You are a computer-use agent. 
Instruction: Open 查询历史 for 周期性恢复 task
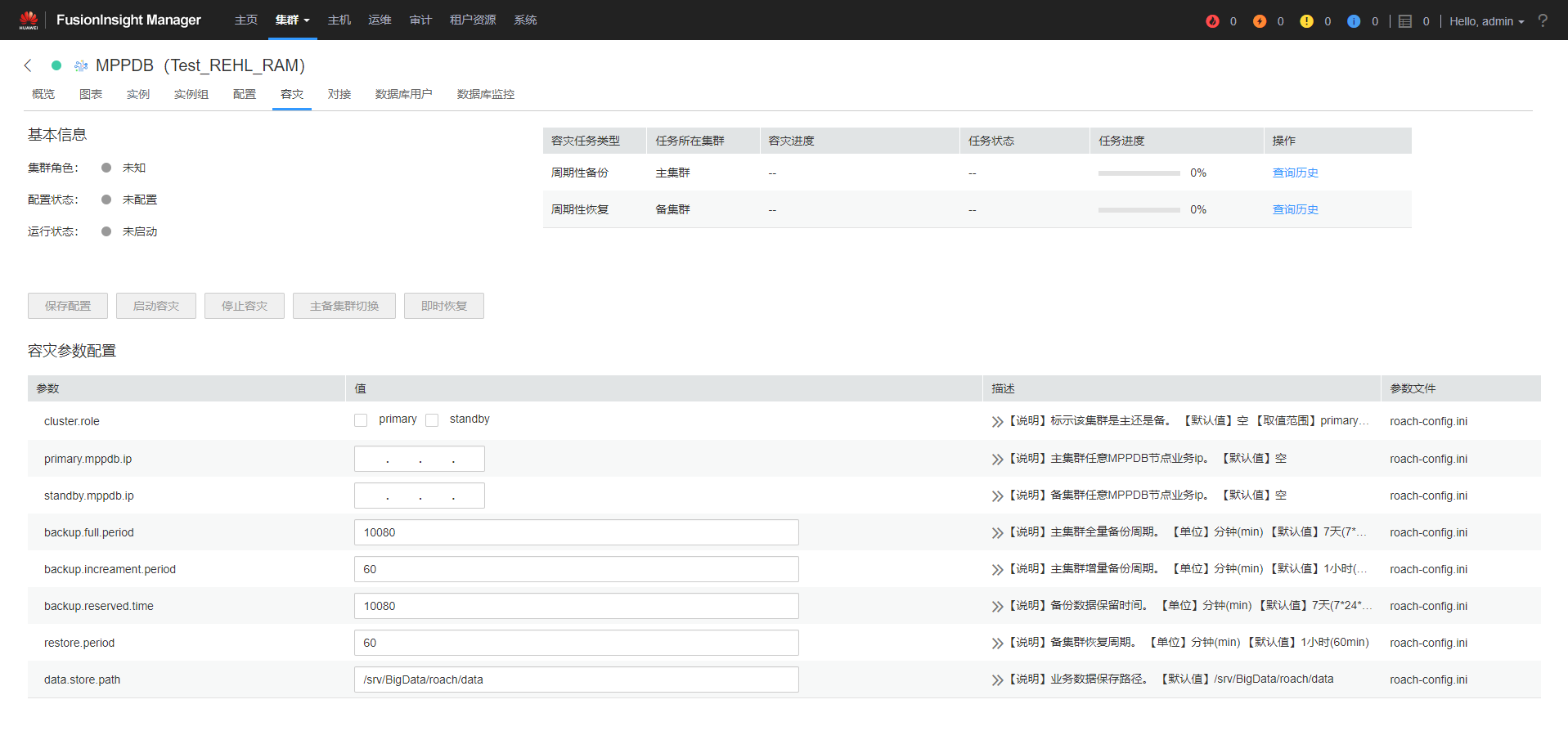click(x=1296, y=210)
